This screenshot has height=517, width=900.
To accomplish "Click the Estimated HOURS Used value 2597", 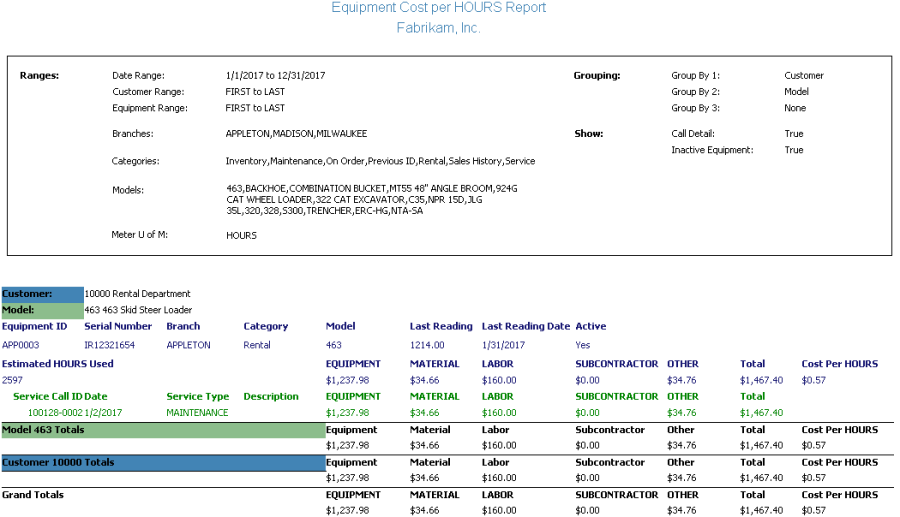I will [12, 381].
